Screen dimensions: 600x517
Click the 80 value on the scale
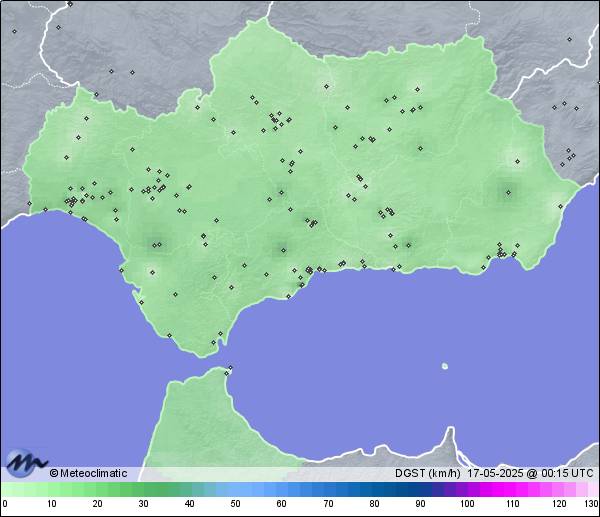(x=374, y=504)
